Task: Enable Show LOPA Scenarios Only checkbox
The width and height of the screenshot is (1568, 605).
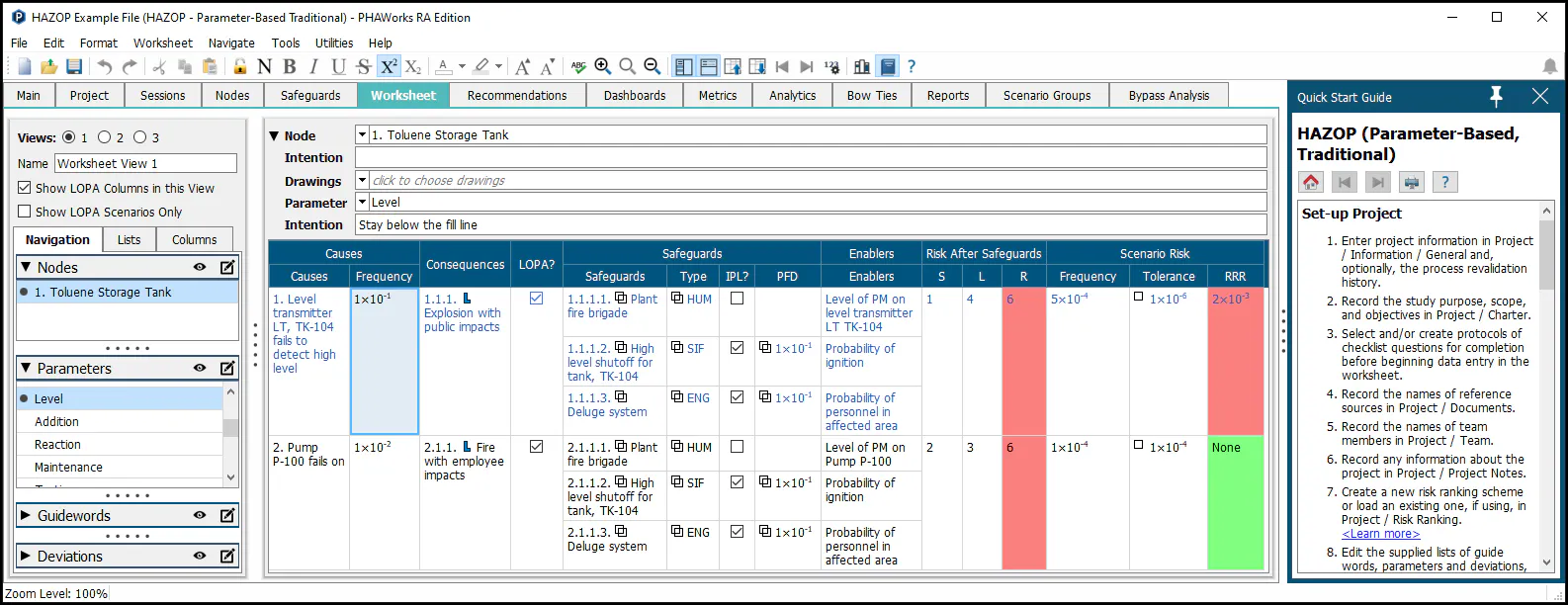Action: (x=25, y=212)
